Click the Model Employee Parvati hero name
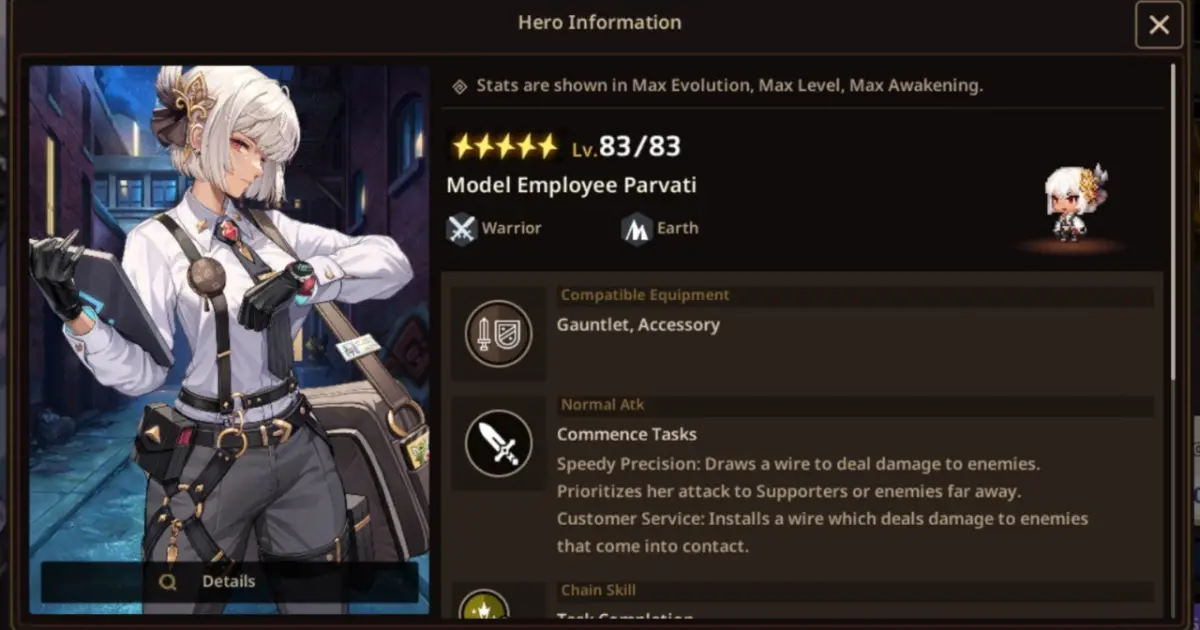This screenshot has width=1200, height=630. point(571,186)
